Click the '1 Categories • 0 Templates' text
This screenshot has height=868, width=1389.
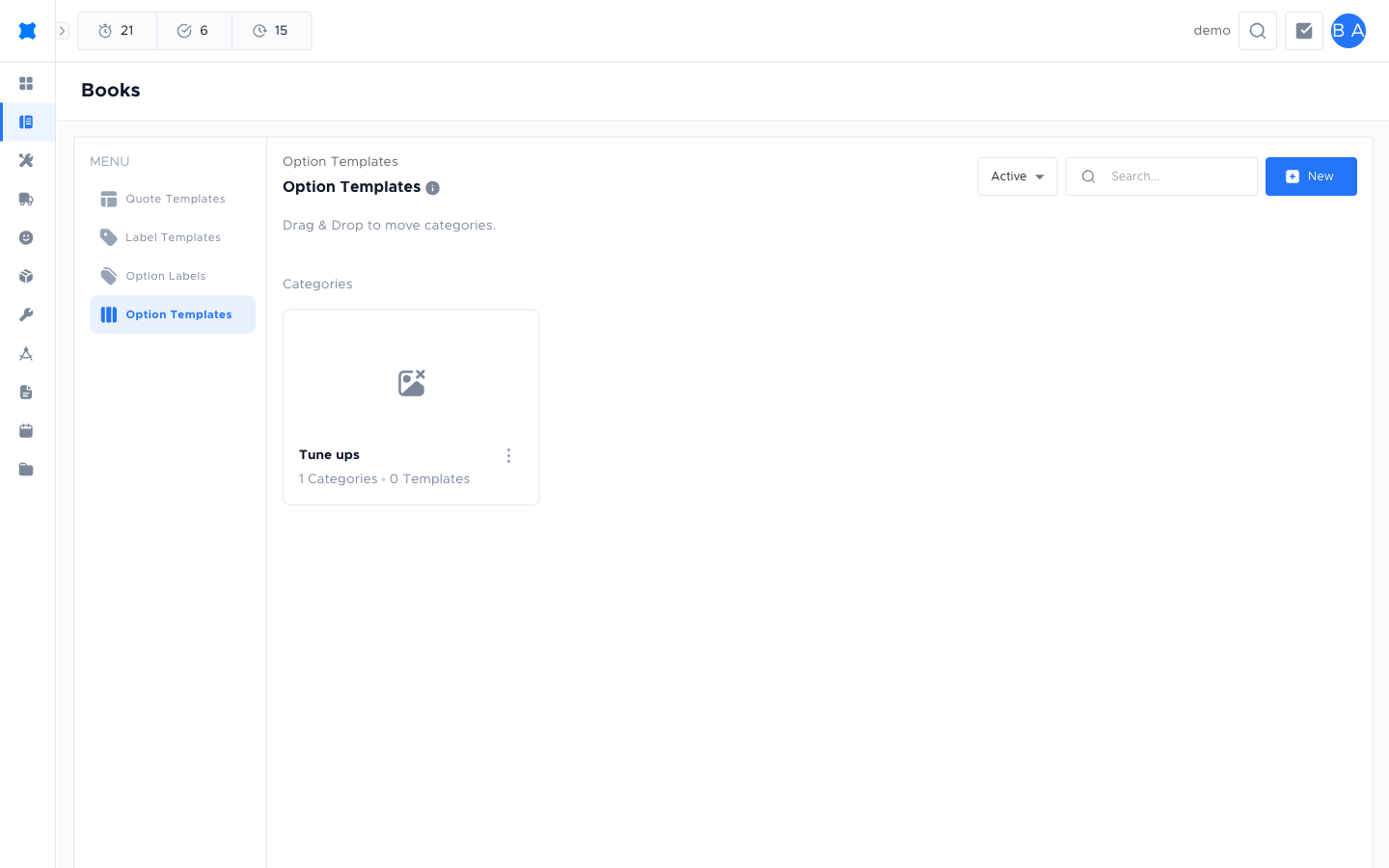point(384,479)
